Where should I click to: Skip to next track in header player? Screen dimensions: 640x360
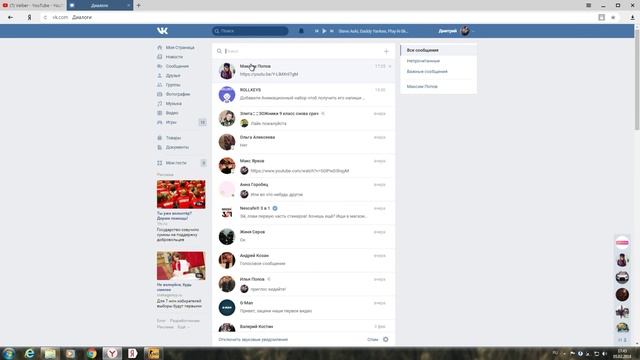[331, 31]
